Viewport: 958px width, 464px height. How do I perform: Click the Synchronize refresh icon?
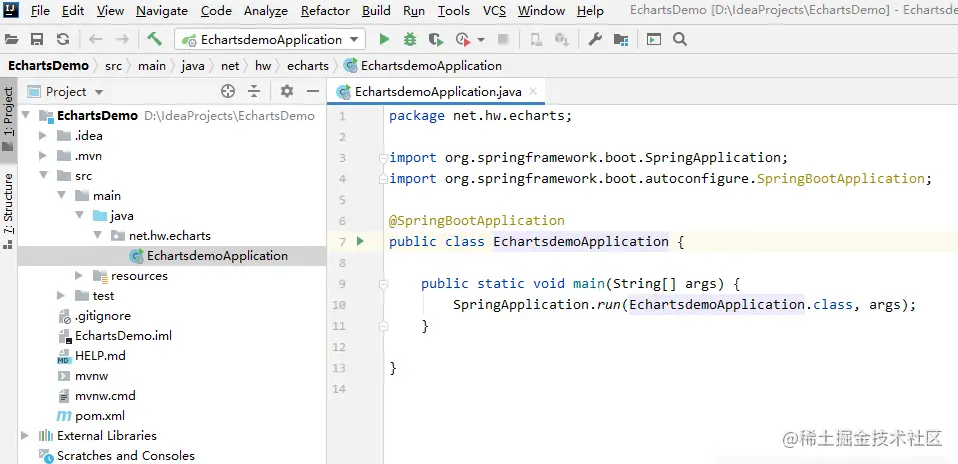pos(63,40)
